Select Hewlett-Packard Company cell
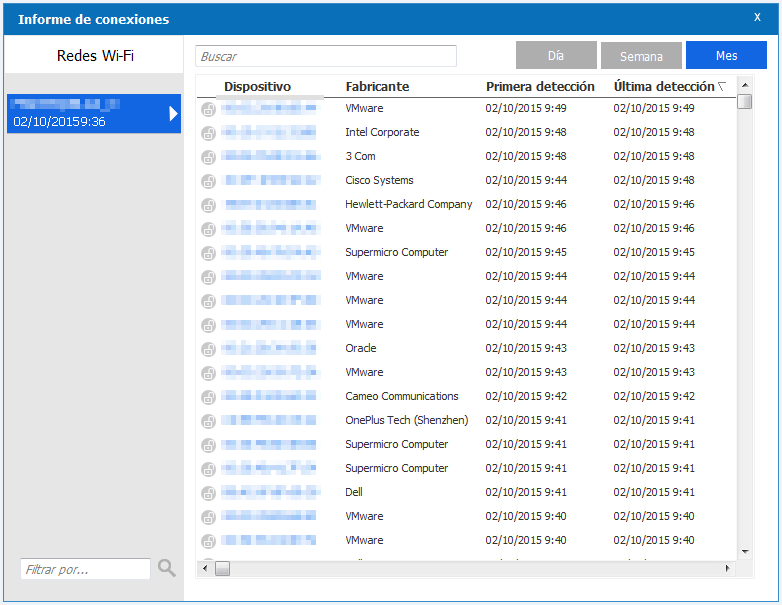The width and height of the screenshot is (782, 605). click(408, 204)
